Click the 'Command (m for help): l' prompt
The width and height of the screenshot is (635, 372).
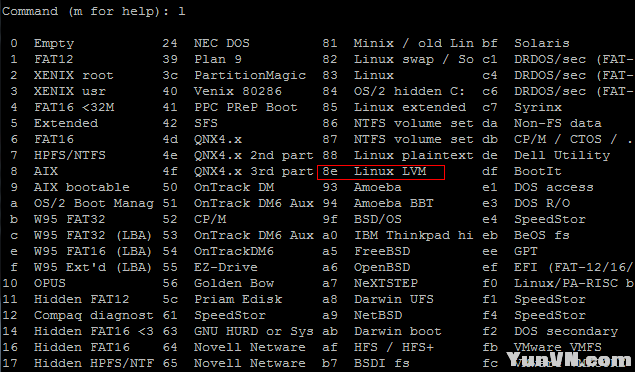[94, 11]
